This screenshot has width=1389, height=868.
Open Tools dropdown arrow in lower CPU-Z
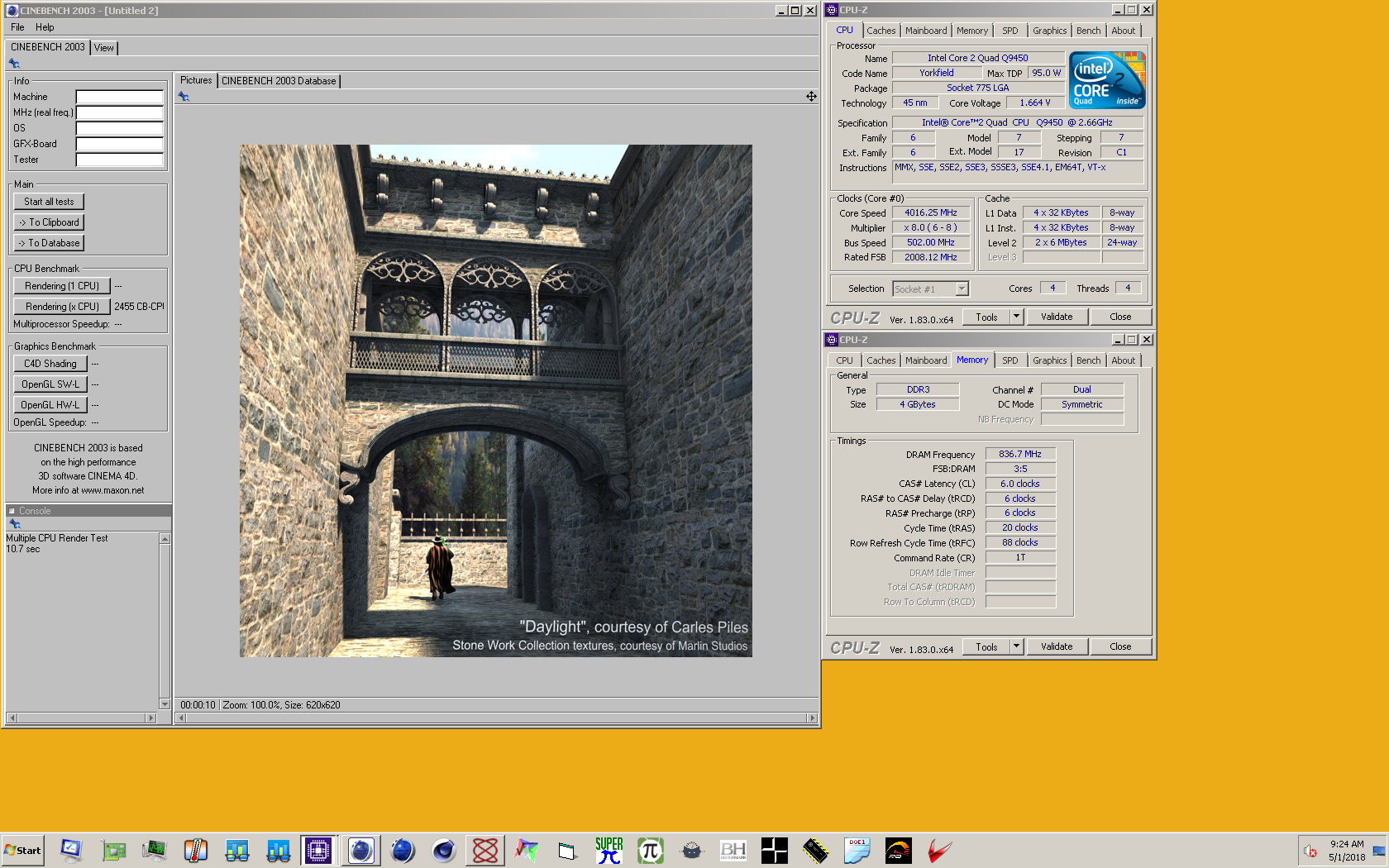(x=1017, y=646)
